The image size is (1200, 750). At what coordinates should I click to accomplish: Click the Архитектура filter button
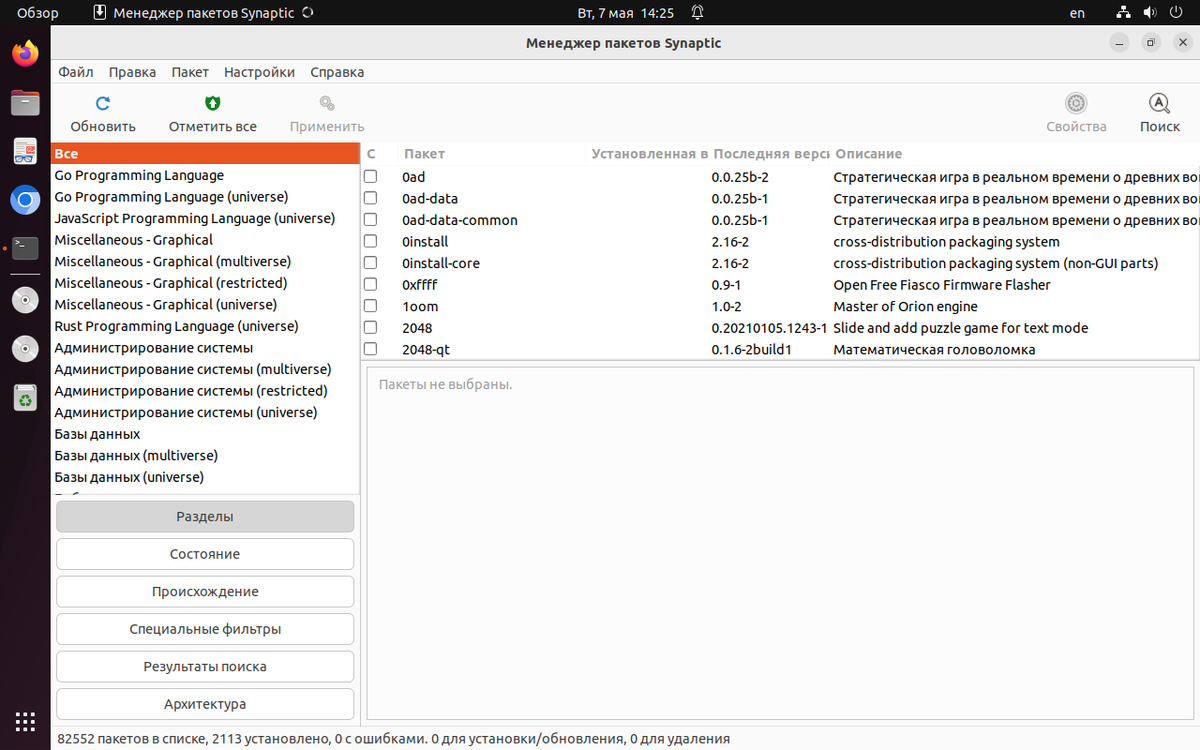tap(205, 704)
